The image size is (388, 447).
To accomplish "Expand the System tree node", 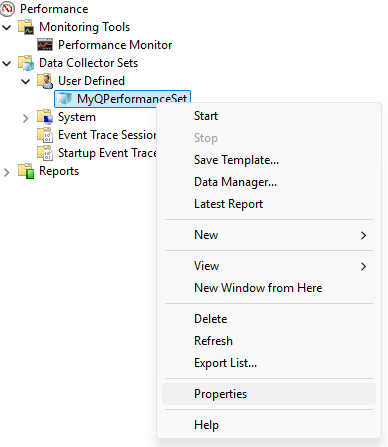I will click(26, 118).
